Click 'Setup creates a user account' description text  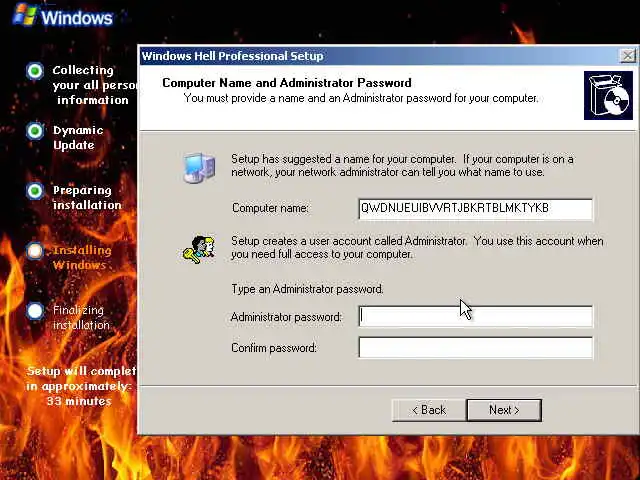(x=417, y=247)
